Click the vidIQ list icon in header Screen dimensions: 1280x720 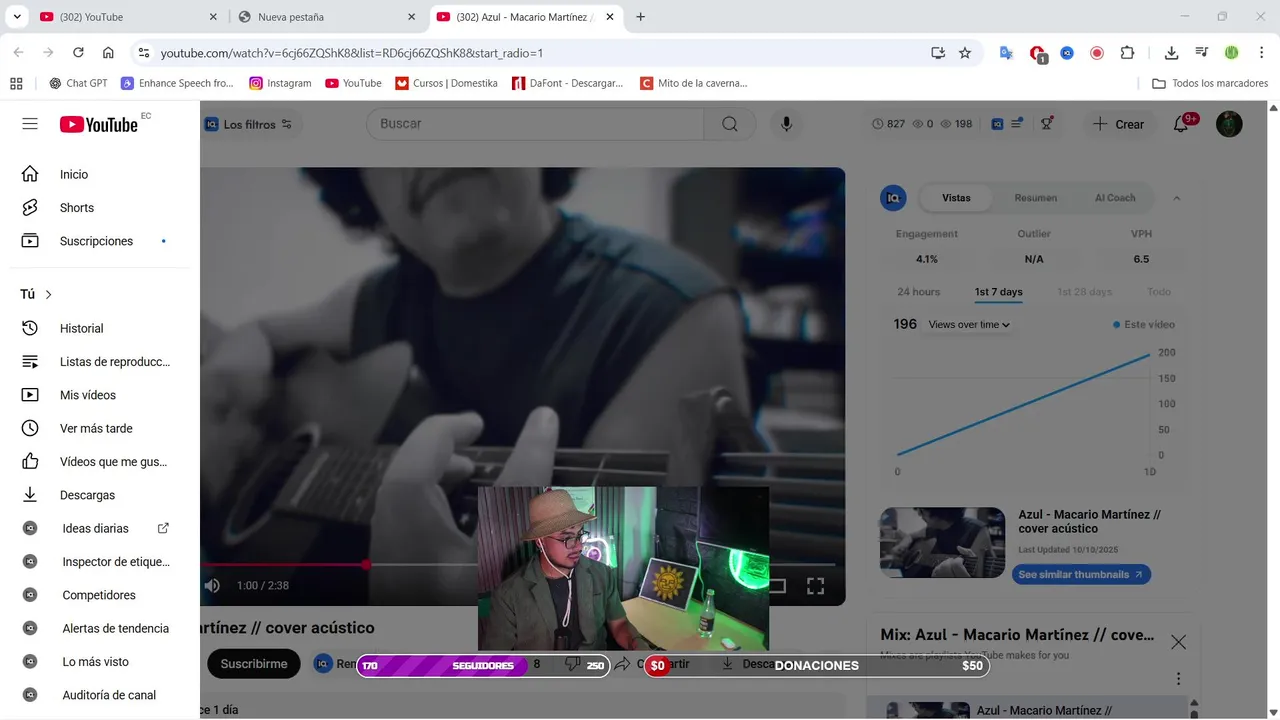[x=1016, y=124]
